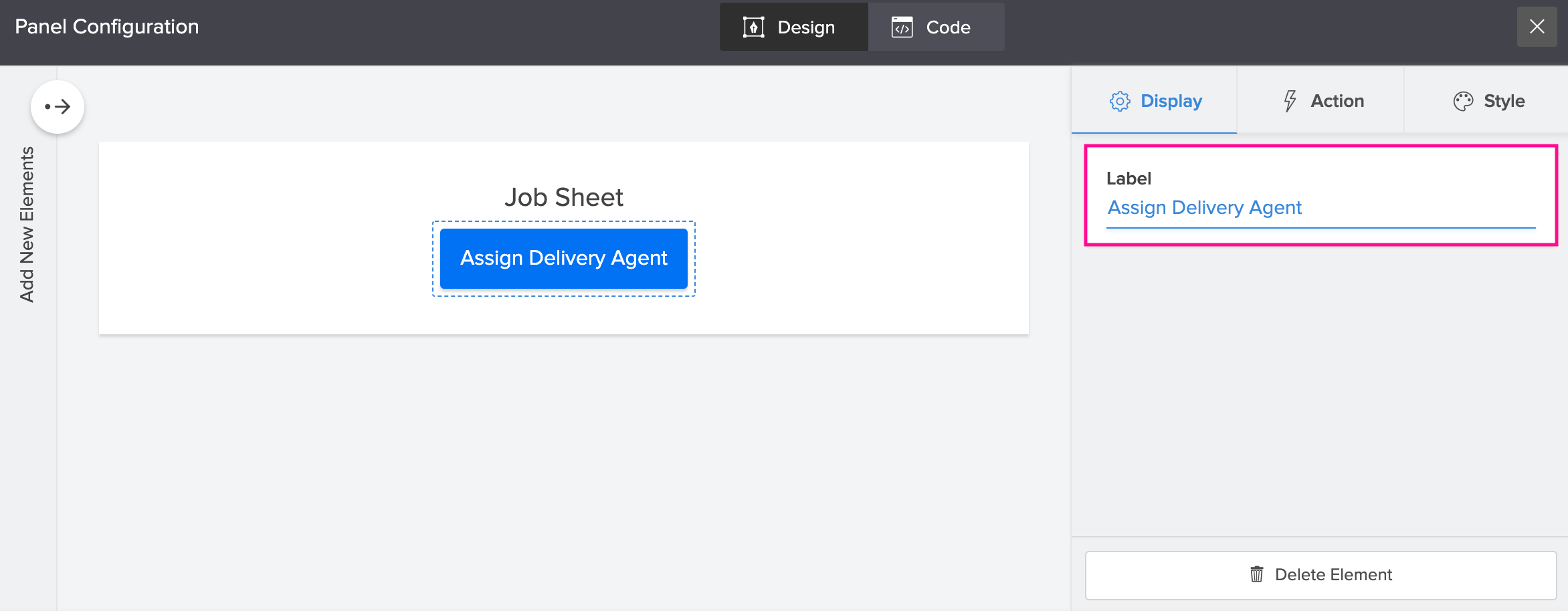Open the Display properties tab
Screen dimensions: 1568x611
point(1155,101)
